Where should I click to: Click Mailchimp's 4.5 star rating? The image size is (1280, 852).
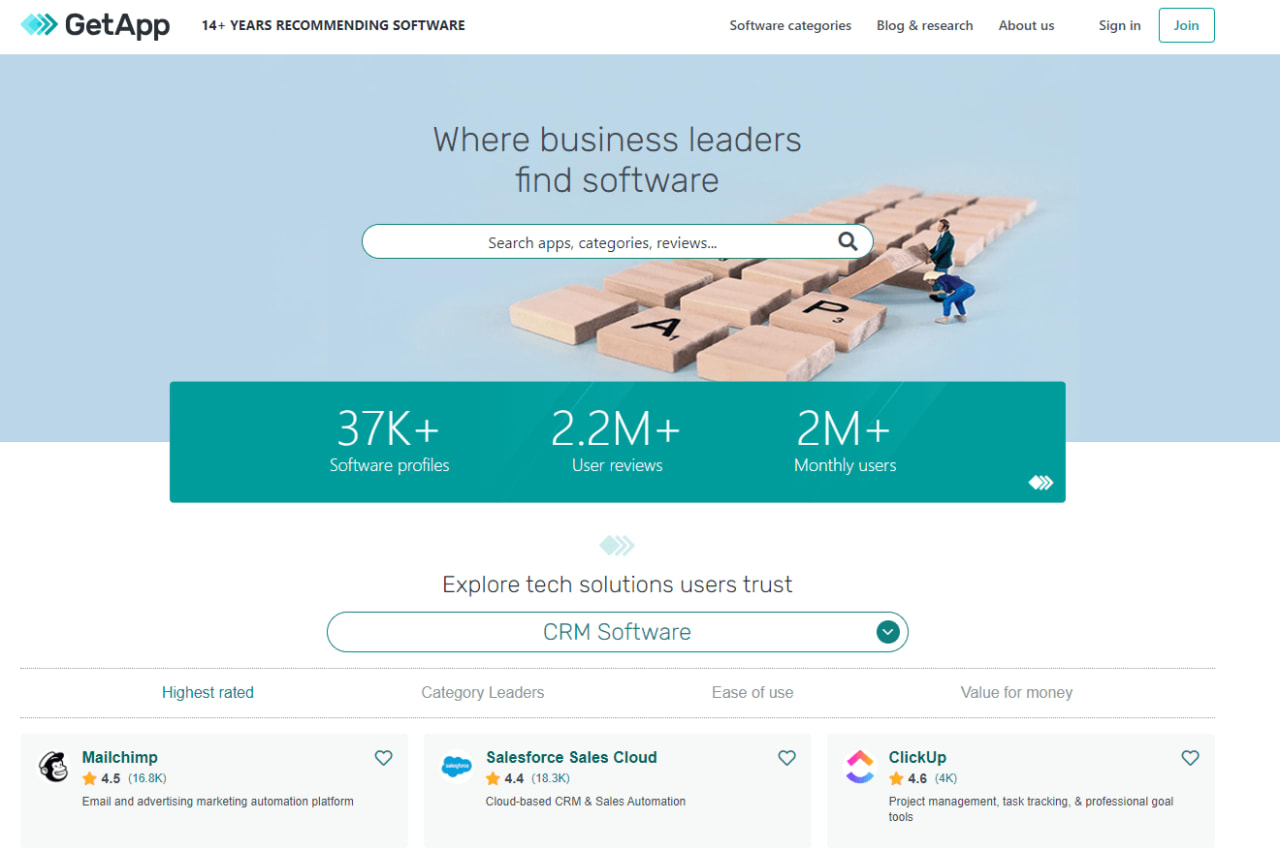[101, 778]
